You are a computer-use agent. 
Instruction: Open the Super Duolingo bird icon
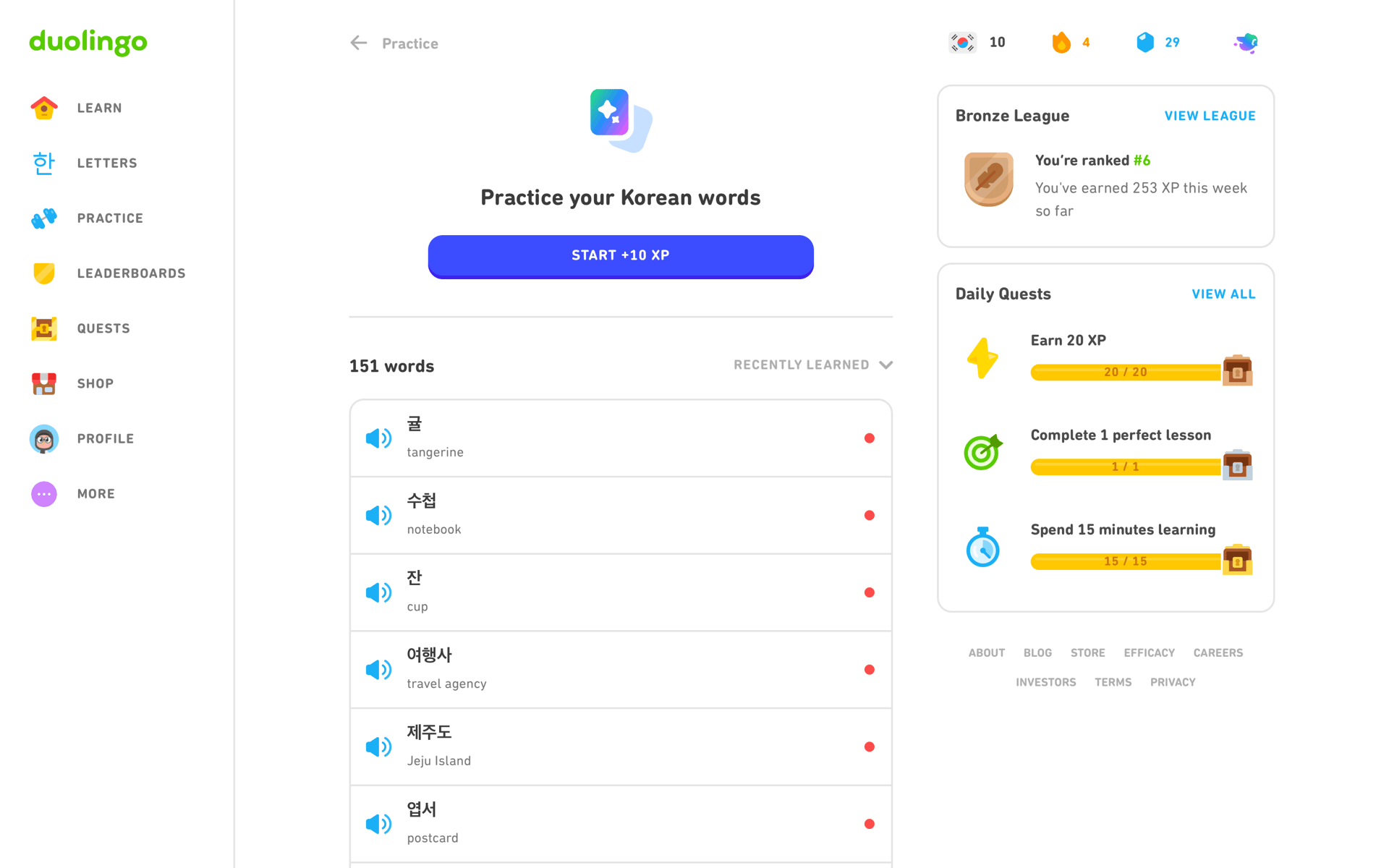click(x=1246, y=43)
